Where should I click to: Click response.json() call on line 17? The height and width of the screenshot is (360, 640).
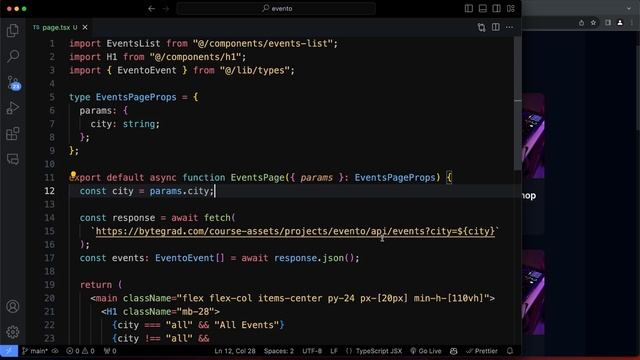tap(315, 258)
